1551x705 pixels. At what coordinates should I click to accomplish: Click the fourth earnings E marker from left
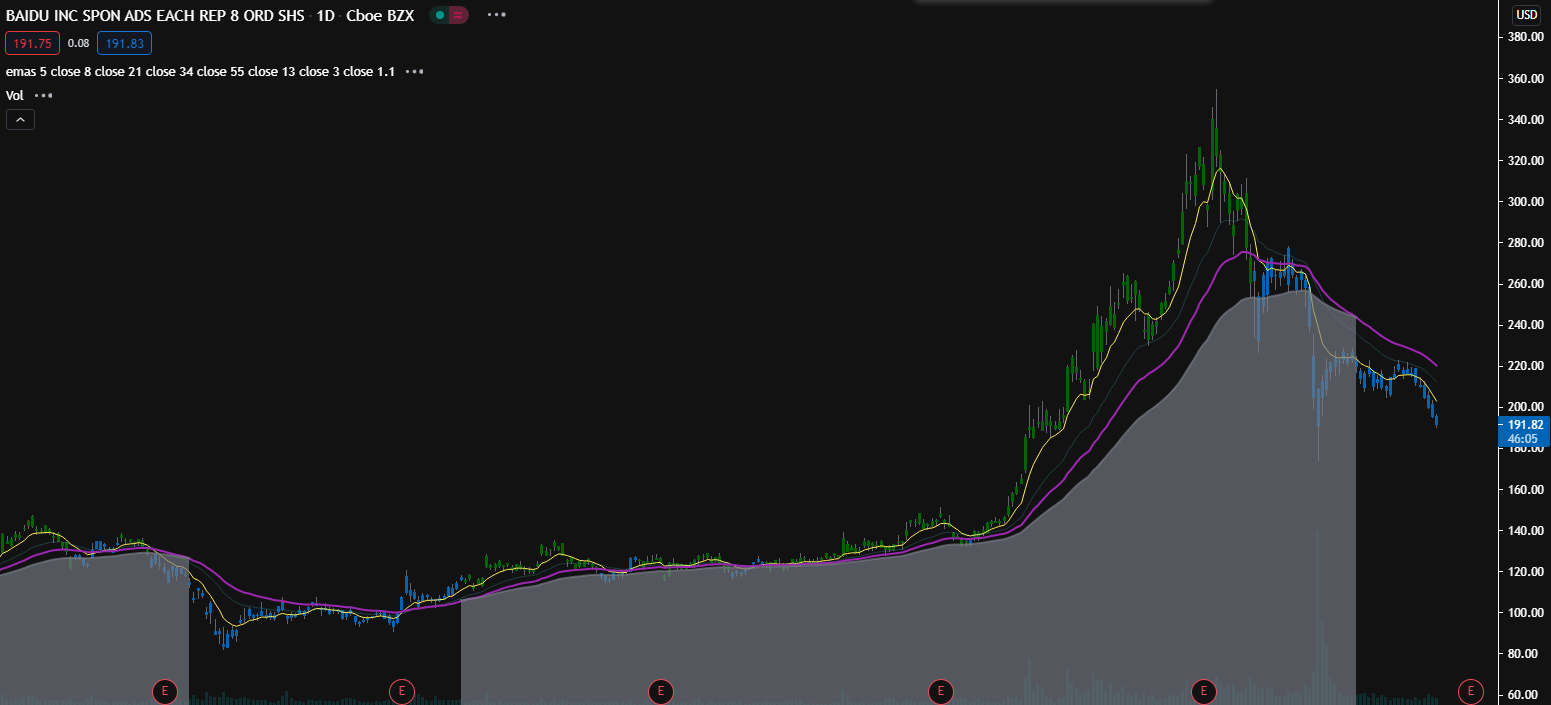tap(940, 690)
